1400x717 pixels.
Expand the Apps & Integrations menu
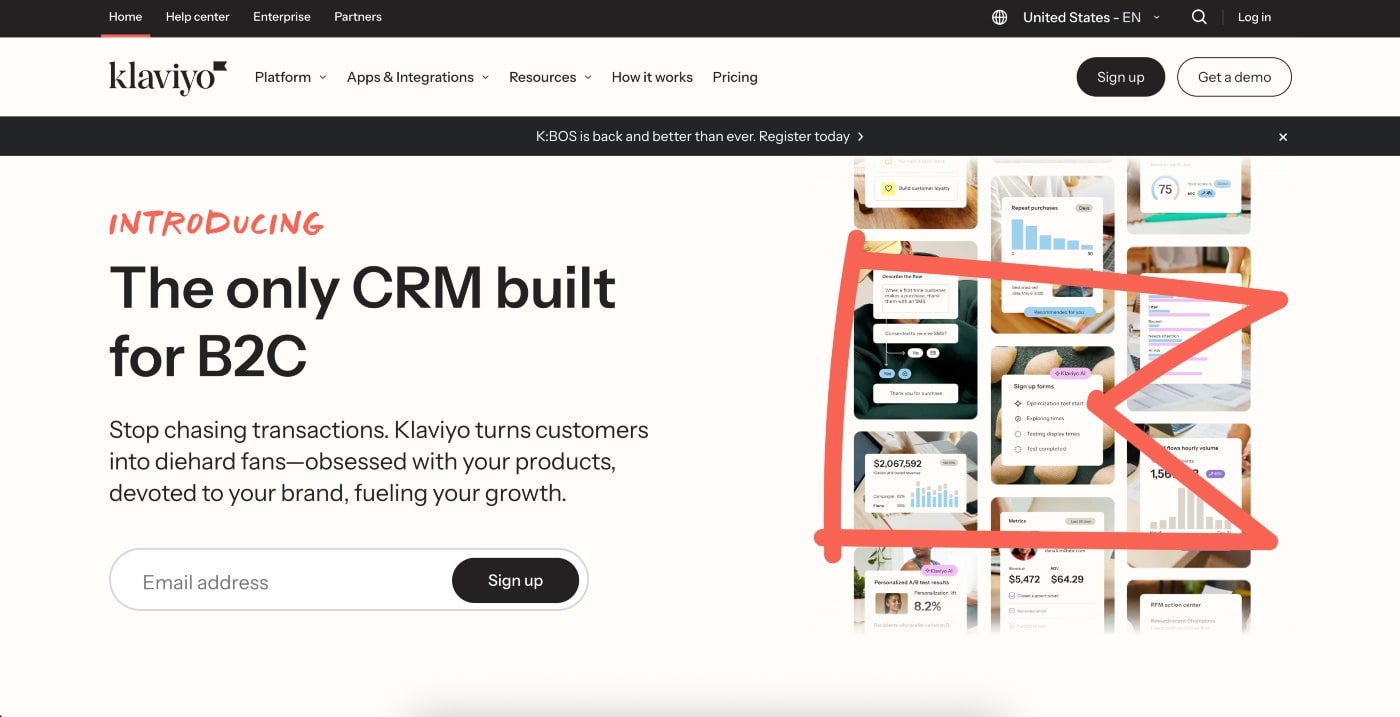(x=417, y=77)
